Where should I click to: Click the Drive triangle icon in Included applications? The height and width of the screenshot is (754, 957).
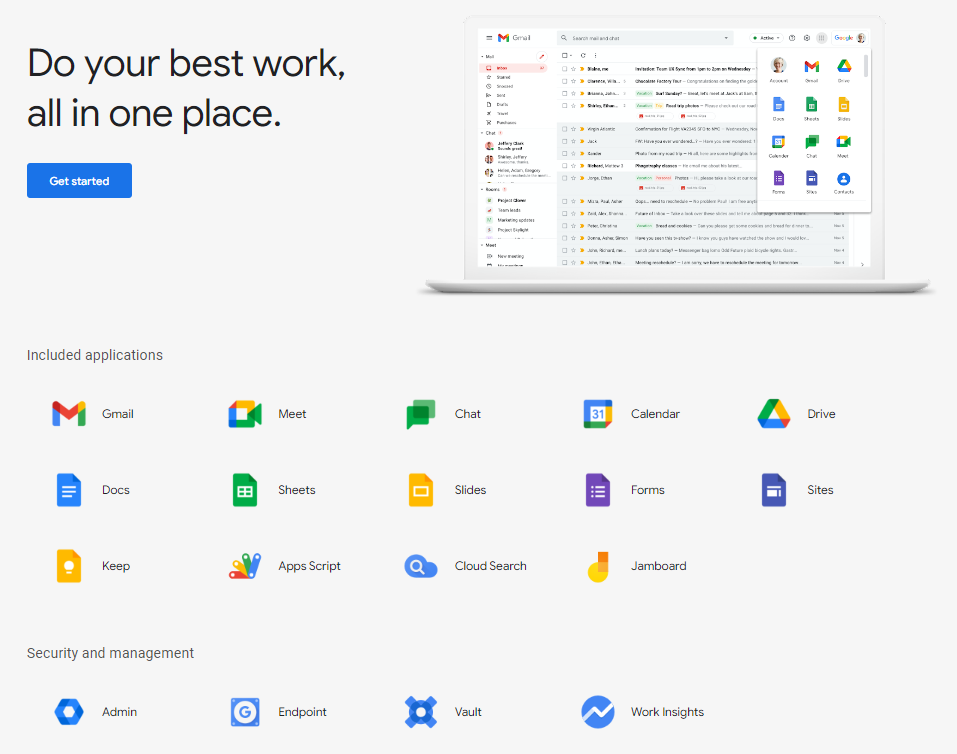[774, 414]
